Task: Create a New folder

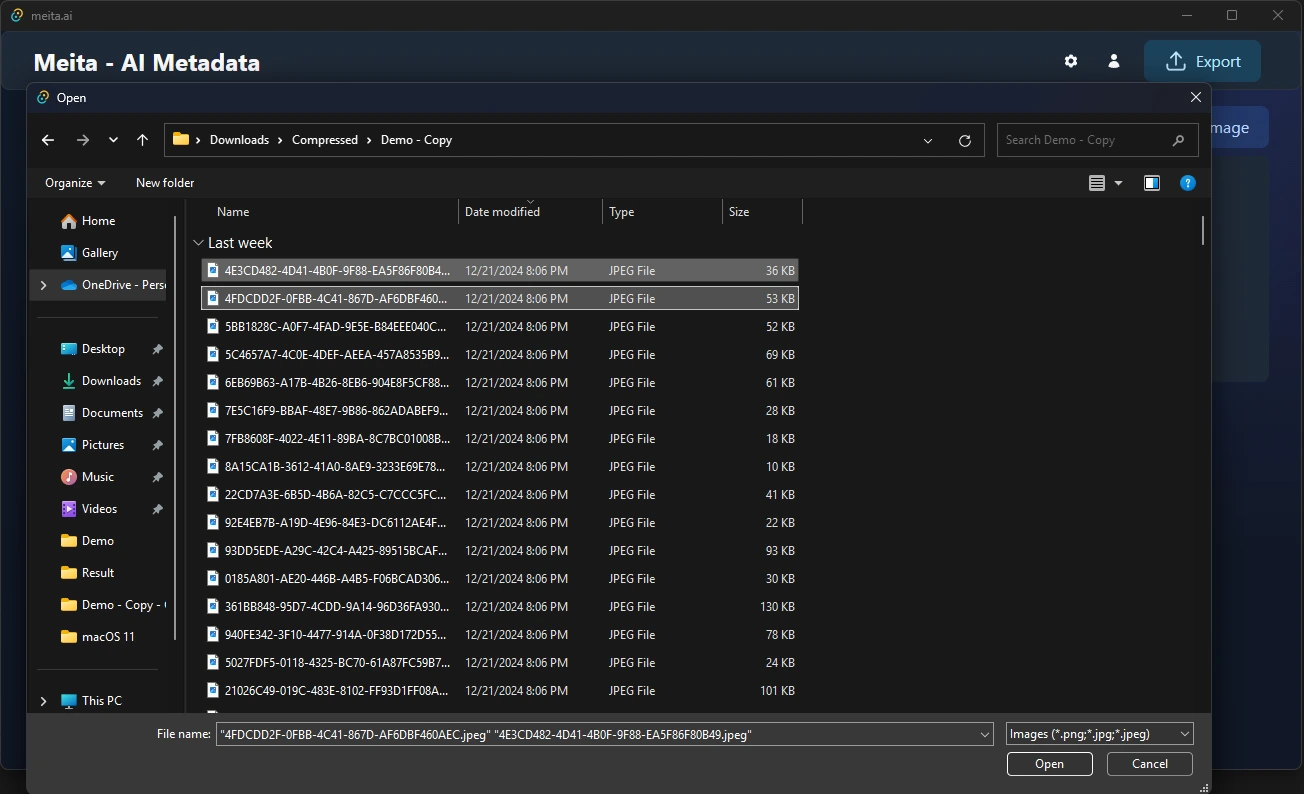Action: (x=165, y=183)
